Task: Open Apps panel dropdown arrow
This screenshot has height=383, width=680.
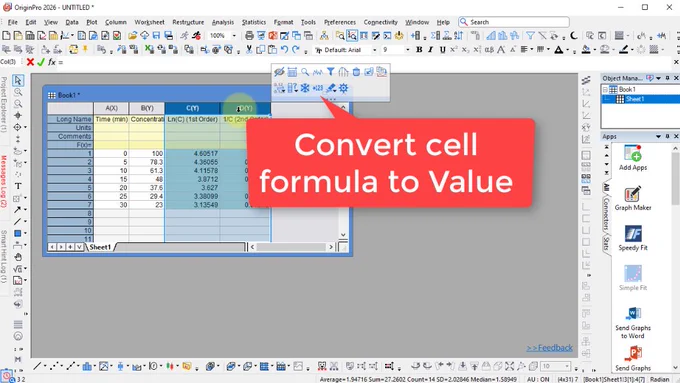Action: tap(658, 136)
